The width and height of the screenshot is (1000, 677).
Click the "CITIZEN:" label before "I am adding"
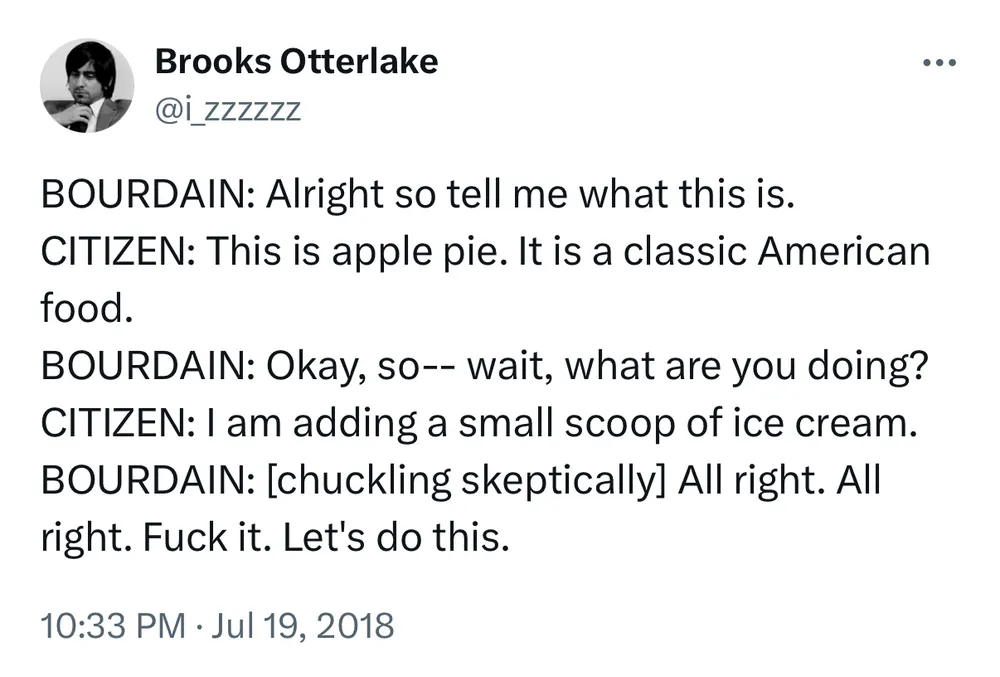click(118, 423)
